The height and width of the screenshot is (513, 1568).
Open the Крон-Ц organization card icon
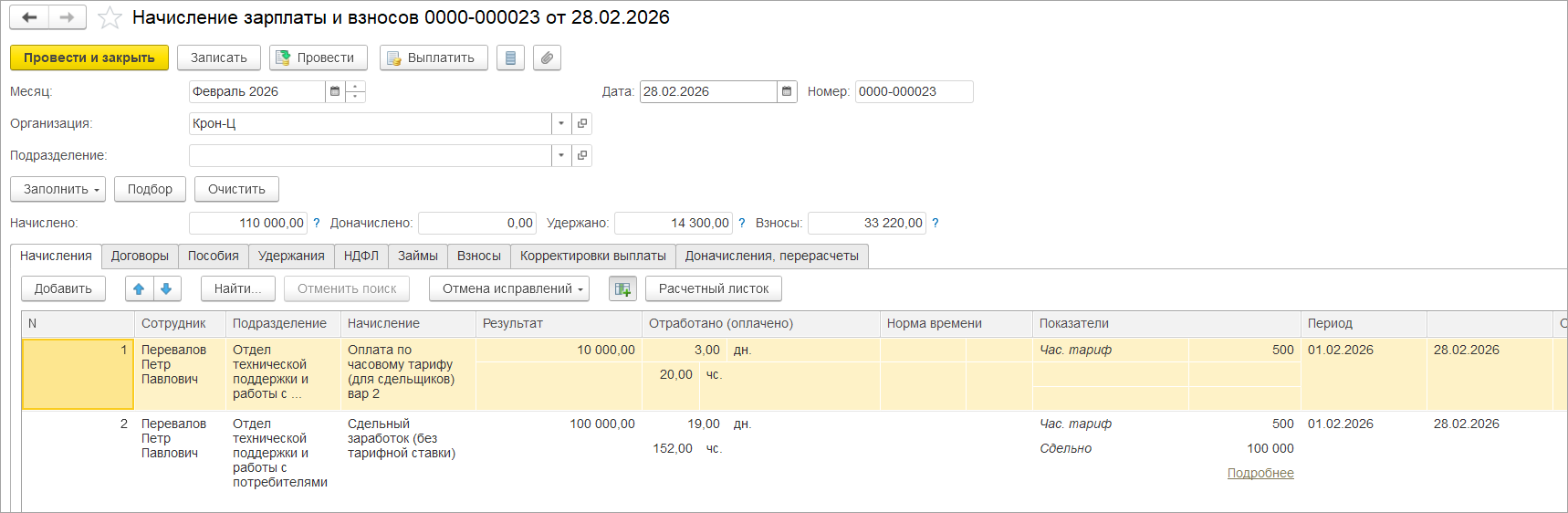[x=582, y=123]
